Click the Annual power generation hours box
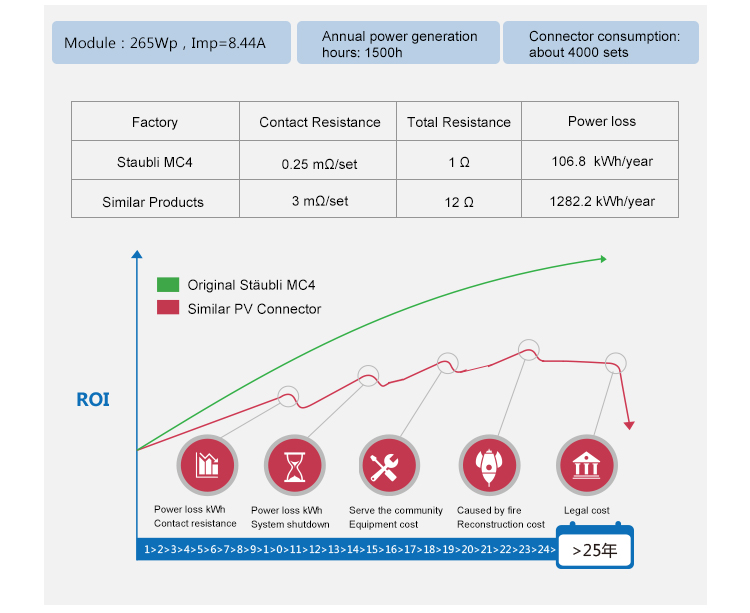Image resolution: width=750 pixels, height=613 pixels. [398, 43]
